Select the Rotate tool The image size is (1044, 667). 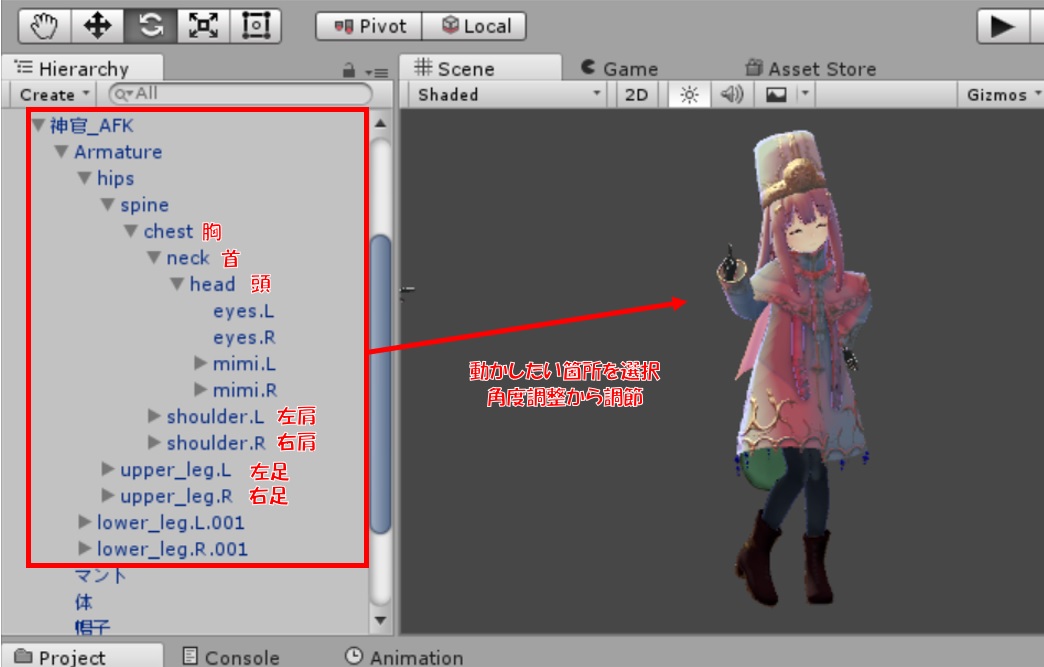[150, 26]
